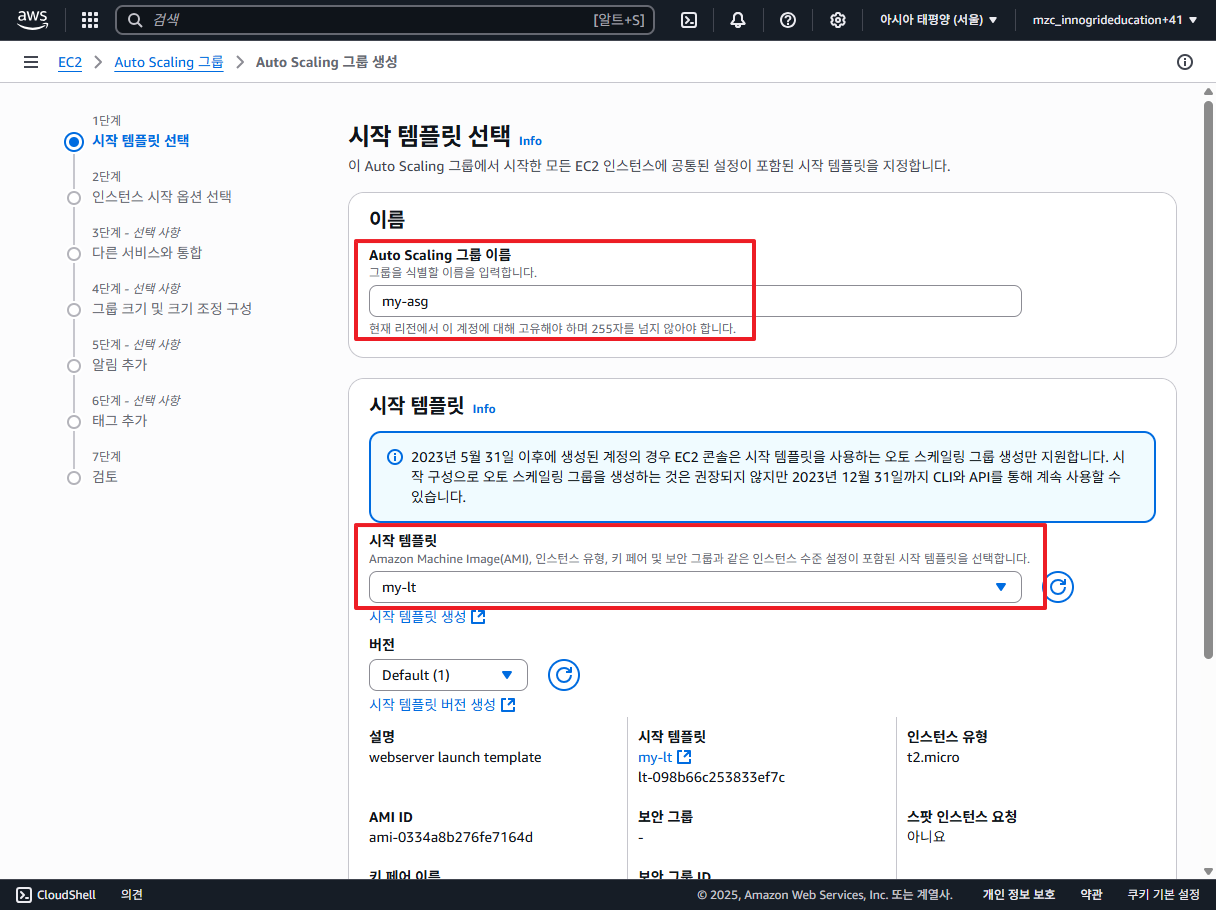Click the 시작 템플릿 버전 생성 link
1216x910 pixels.
click(432, 705)
